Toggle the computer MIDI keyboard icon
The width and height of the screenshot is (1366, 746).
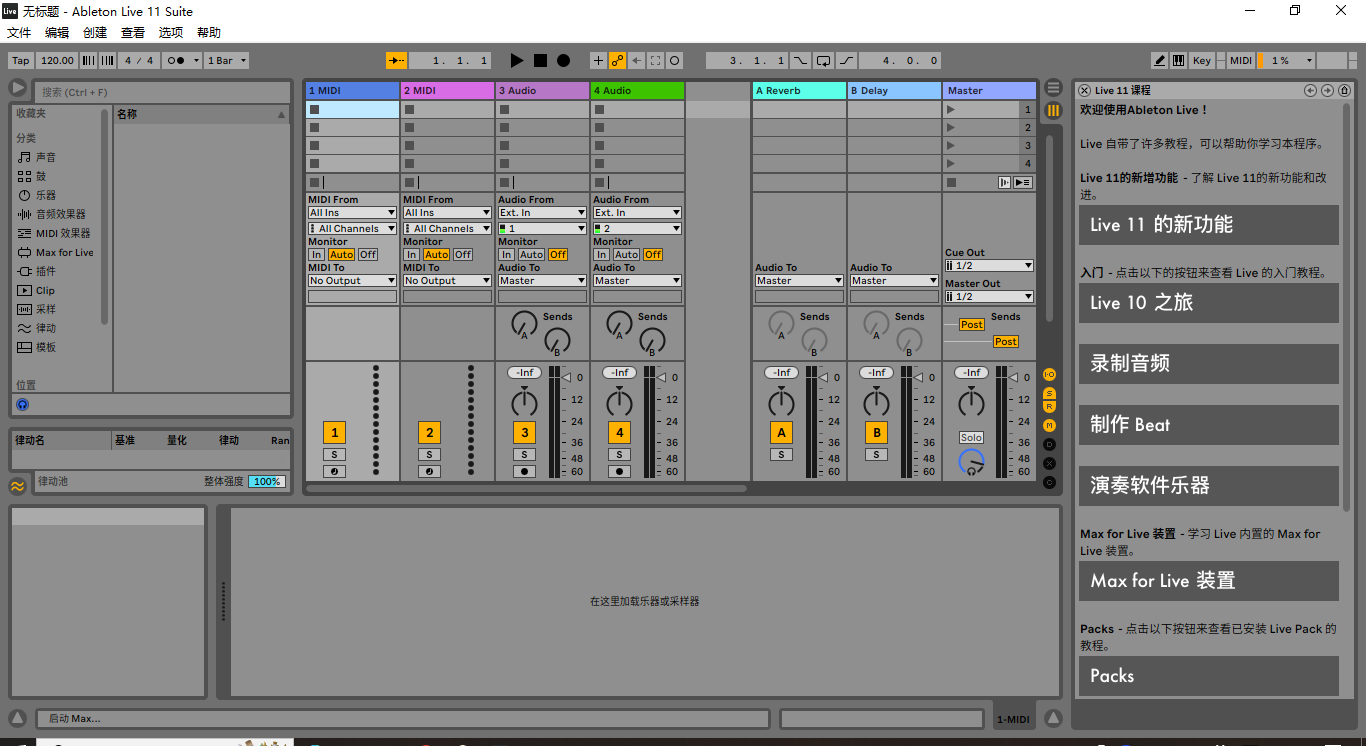1178,61
